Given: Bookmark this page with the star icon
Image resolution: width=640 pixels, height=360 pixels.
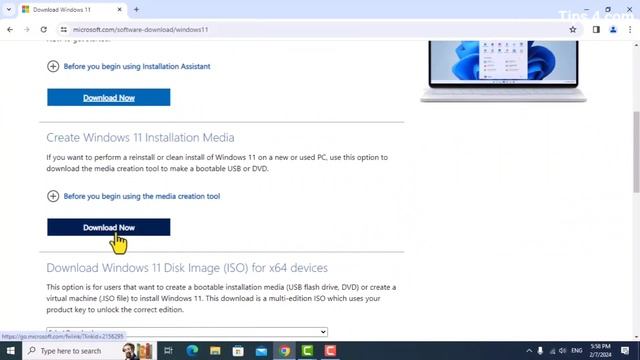Looking at the screenshot, I should 573,29.
